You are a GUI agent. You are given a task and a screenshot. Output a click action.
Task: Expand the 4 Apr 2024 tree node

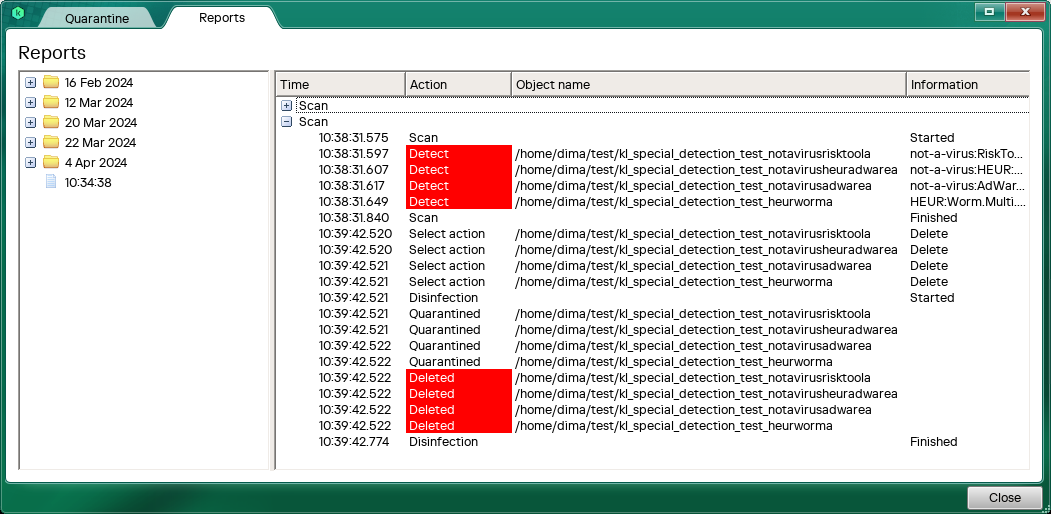click(30, 163)
